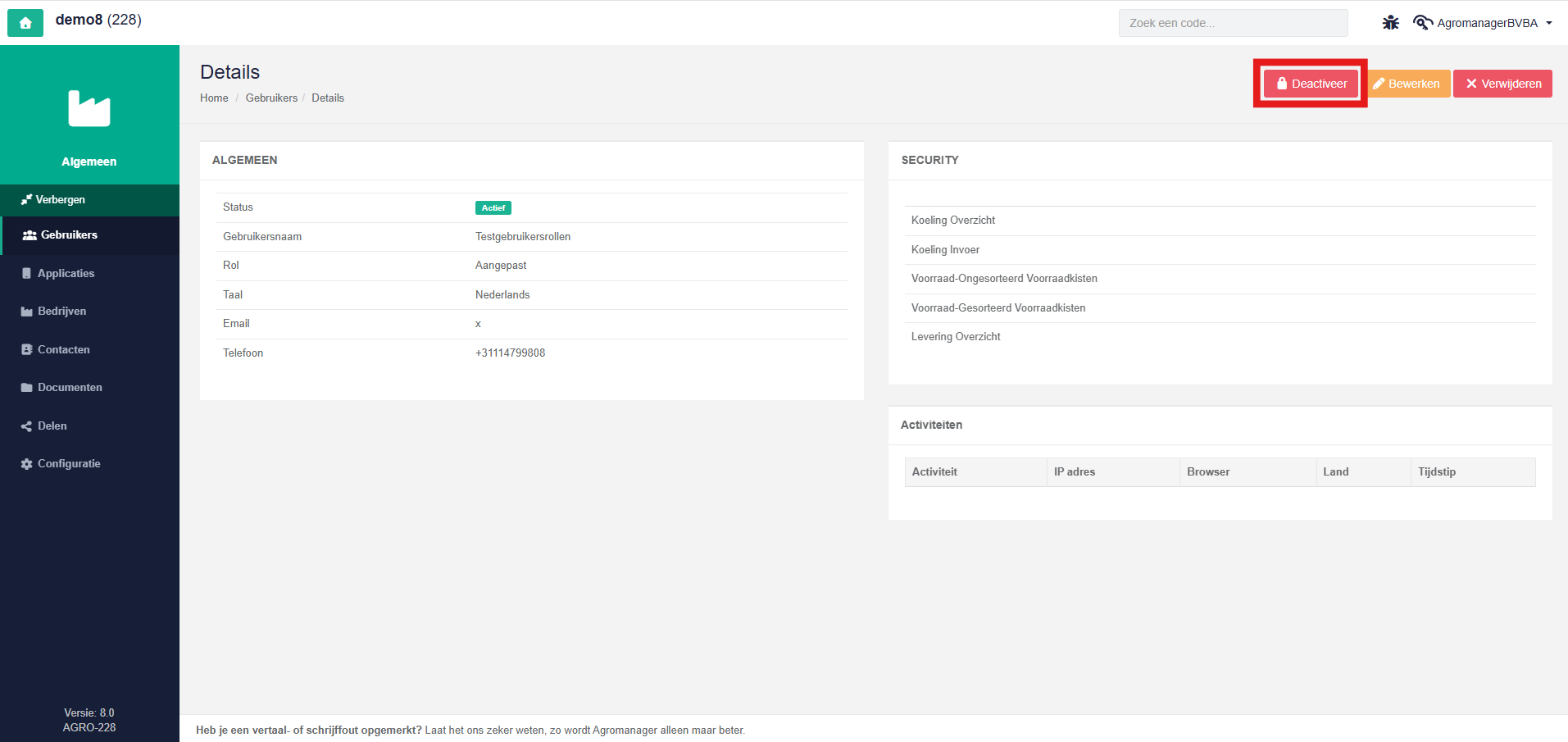
Task: Click the Levering Overzicht security row
Action: [x=1220, y=337]
